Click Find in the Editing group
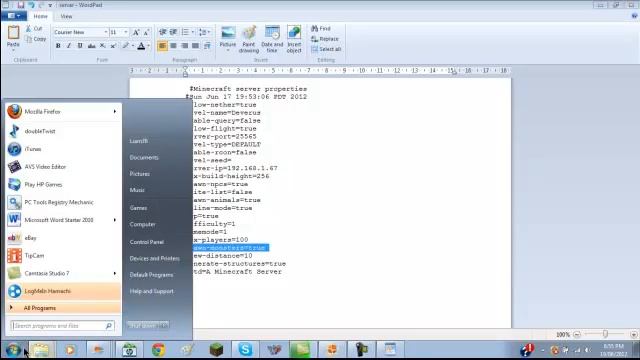 click(320, 29)
